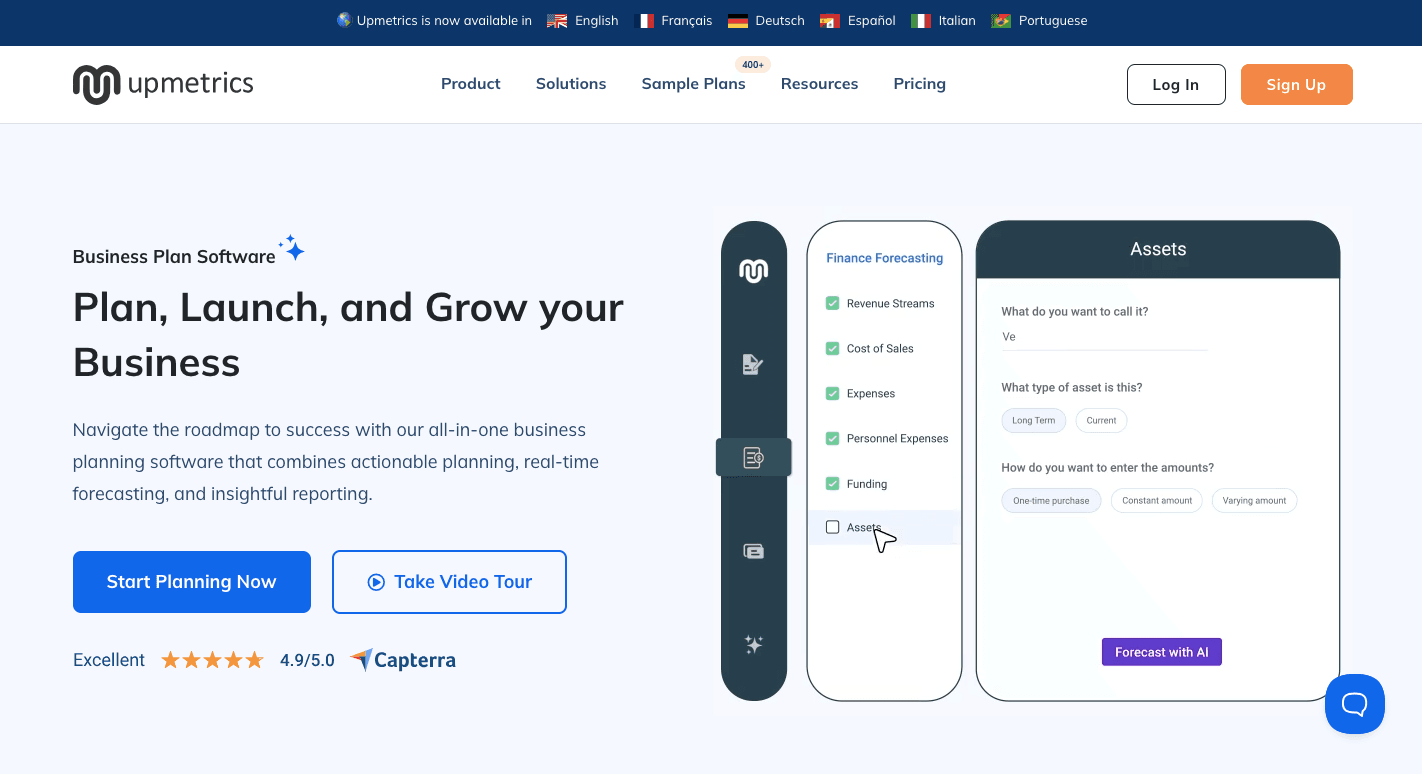Open the document editor icon in the sidebar
This screenshot has height=774, width=1422.
(x=753, y=364)
